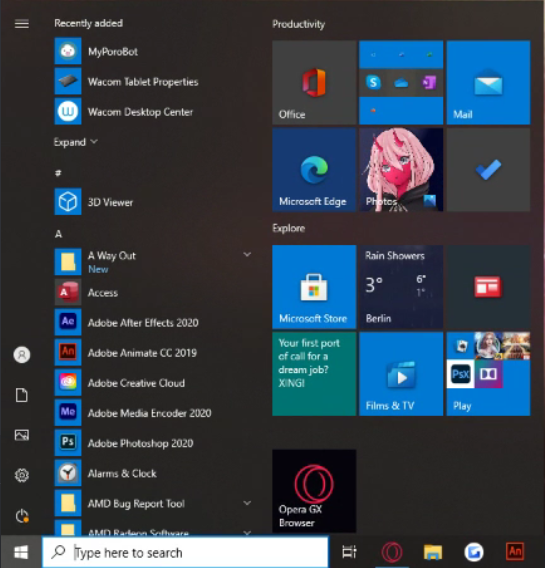The image size is (545, 568).
Task: Open the MyPoroBot app
Action: coord(152,52)
